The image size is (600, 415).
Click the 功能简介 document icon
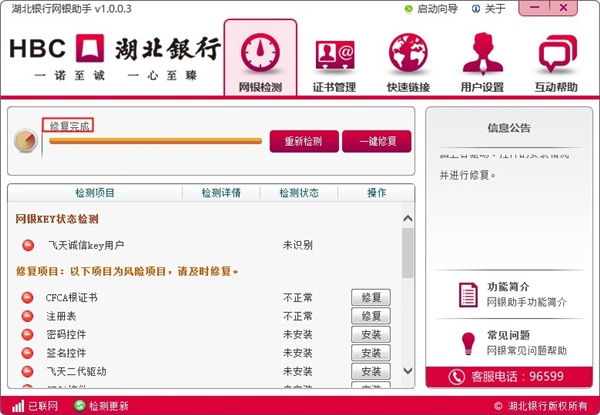[468, 295]
